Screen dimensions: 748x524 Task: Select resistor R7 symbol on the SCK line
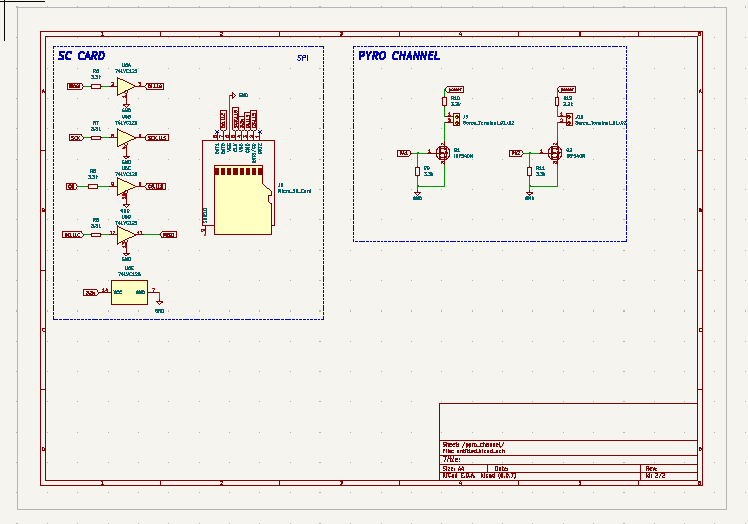pyautogui.click(x=96, y=138)
